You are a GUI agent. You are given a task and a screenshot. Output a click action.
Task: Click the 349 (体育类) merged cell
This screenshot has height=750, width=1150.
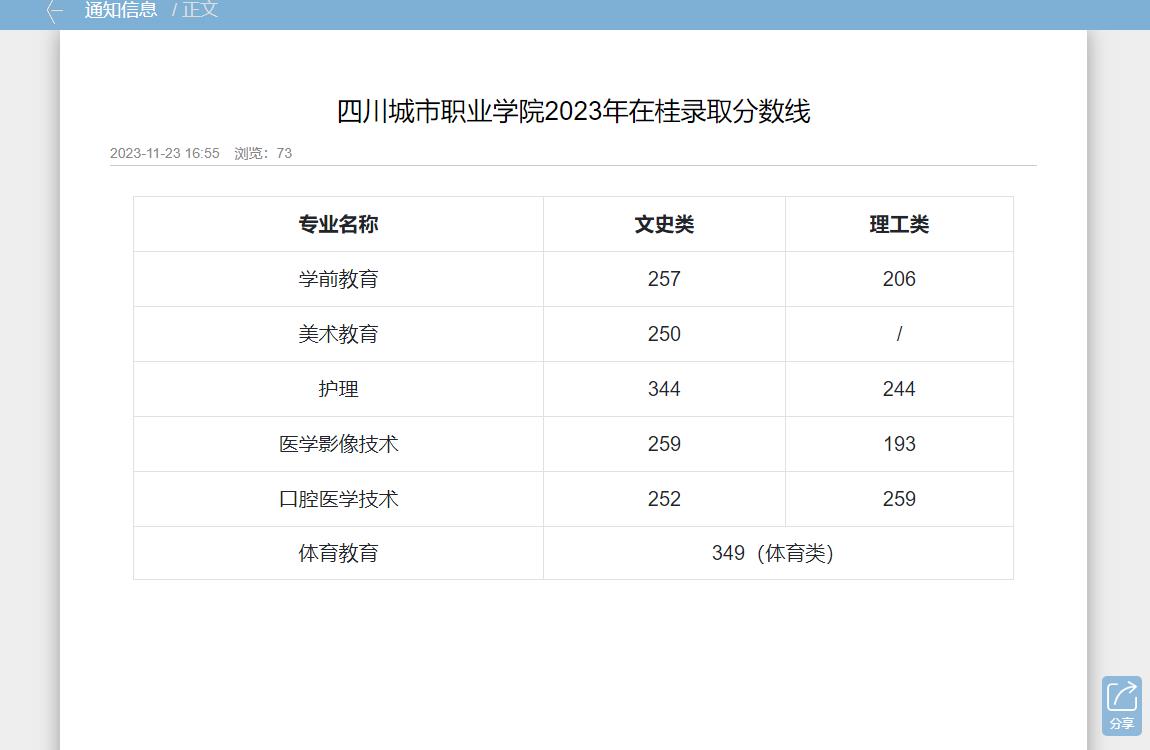tap(778, 554)
